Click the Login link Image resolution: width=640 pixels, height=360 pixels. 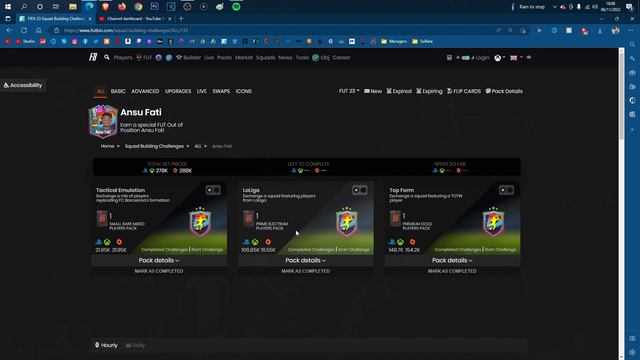click(x=482, y=58)
